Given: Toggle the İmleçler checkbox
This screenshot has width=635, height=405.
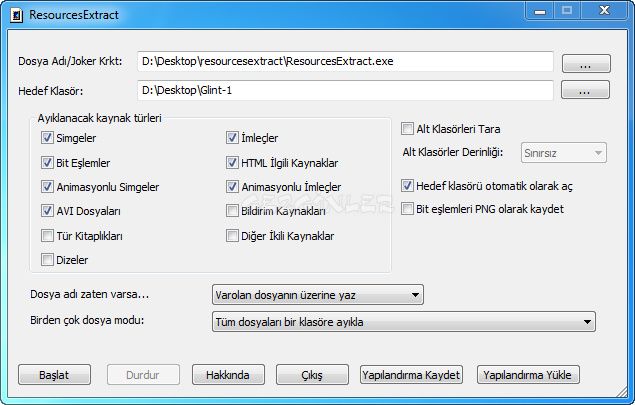Looking at the screenshot, I should pos(232,138).
